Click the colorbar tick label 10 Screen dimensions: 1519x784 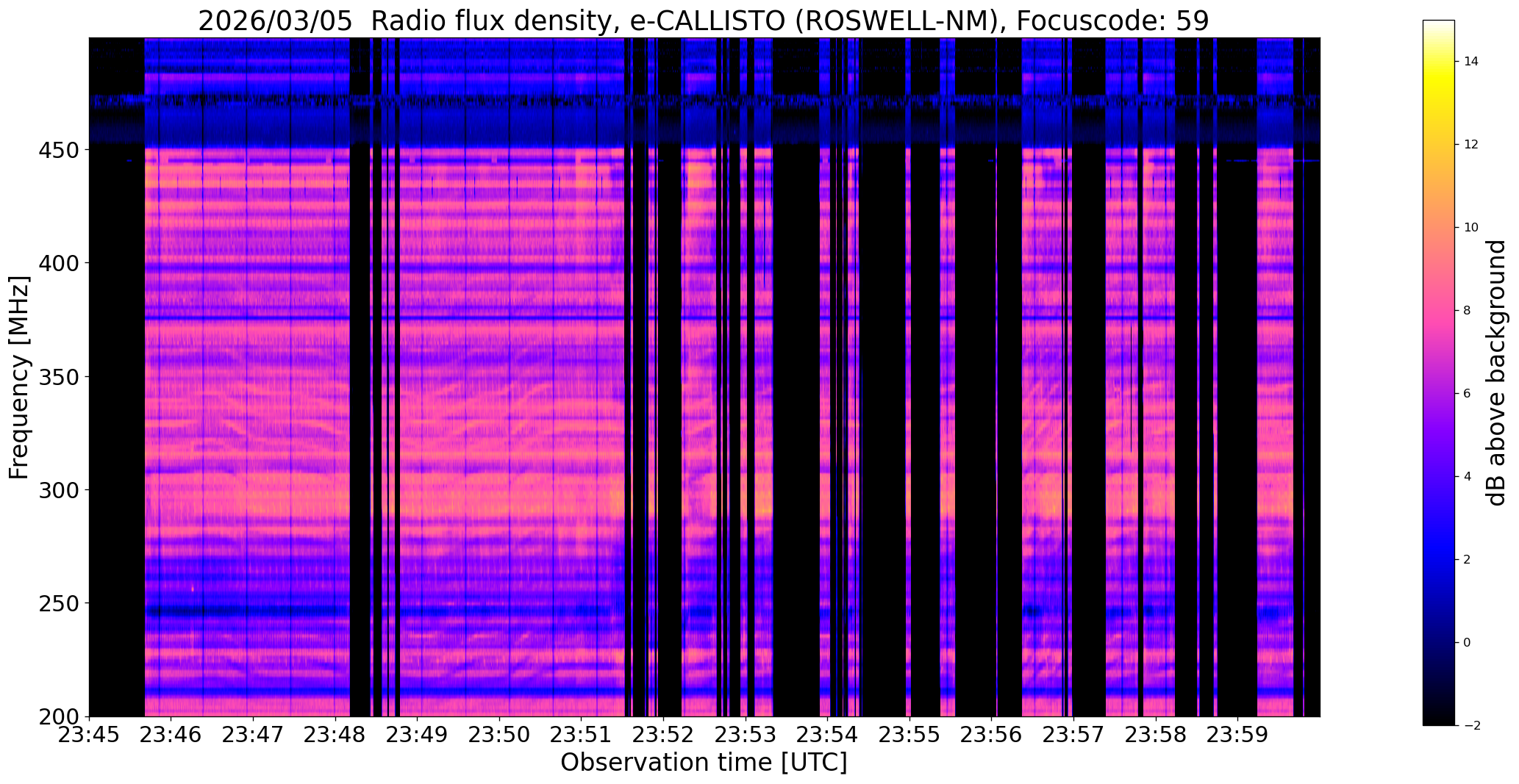[x=1471, y=228]
